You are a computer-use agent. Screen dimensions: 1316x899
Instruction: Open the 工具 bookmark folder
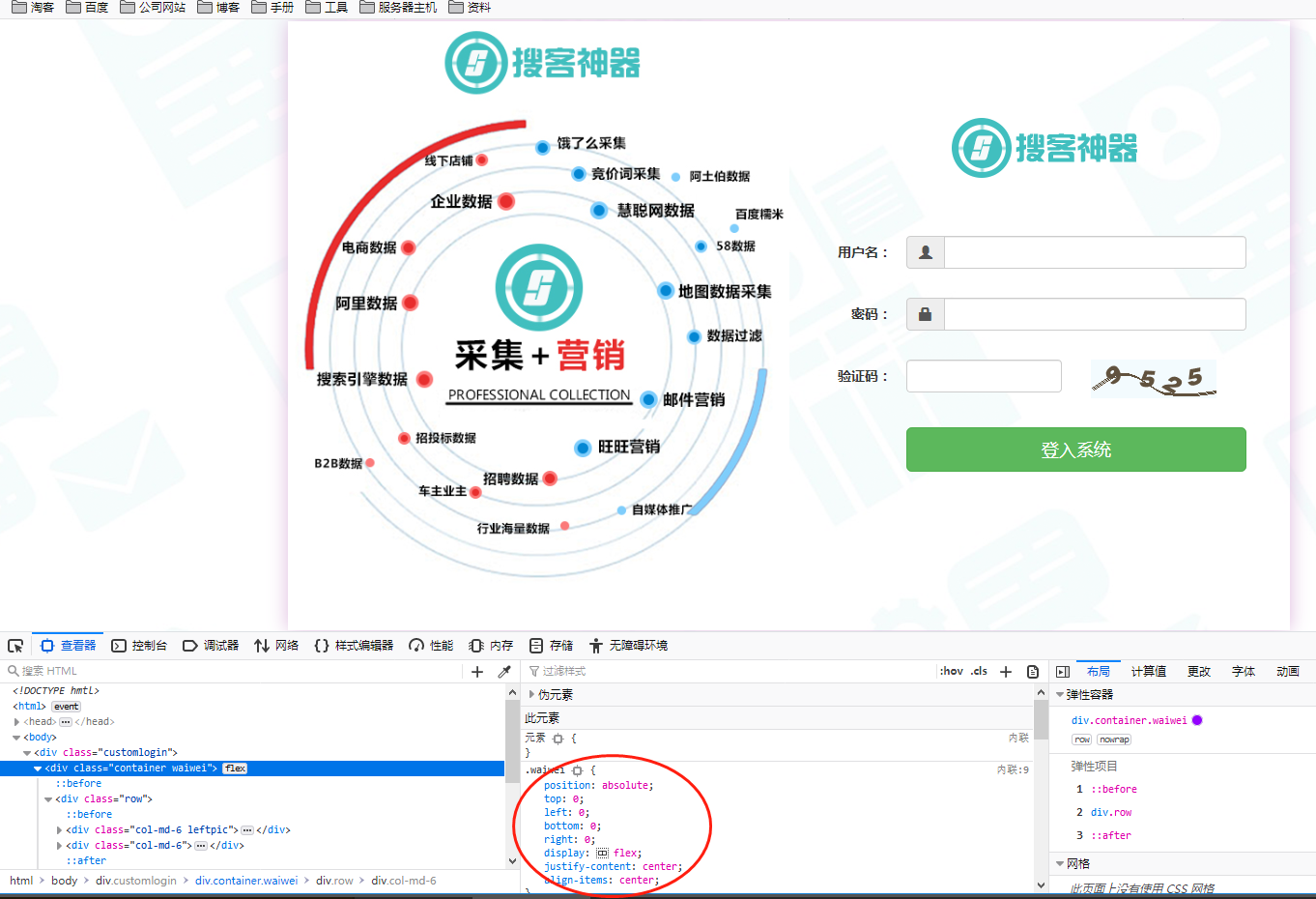tap(327, 7)
